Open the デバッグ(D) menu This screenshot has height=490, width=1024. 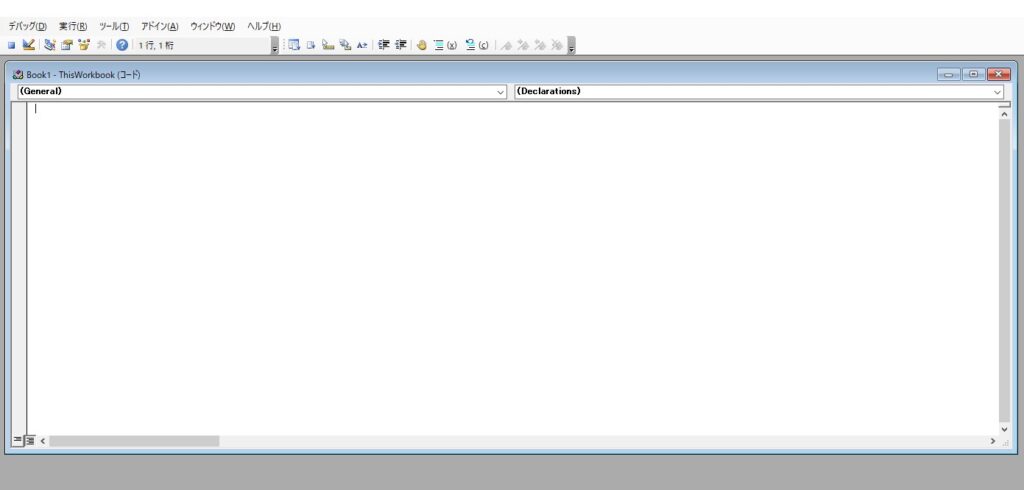[28, 26]
